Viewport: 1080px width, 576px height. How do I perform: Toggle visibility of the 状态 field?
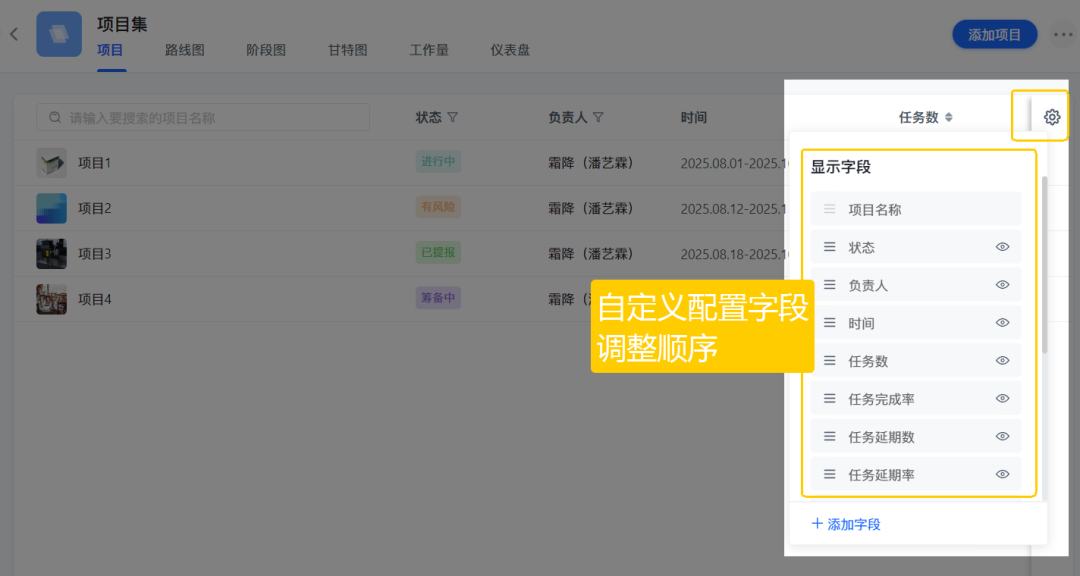tap(1002, 247)
